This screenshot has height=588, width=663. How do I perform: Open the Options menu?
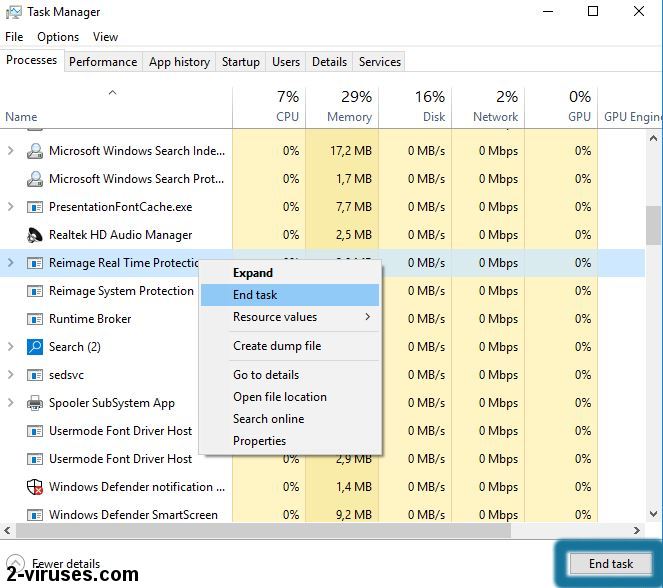coord(58,37)
